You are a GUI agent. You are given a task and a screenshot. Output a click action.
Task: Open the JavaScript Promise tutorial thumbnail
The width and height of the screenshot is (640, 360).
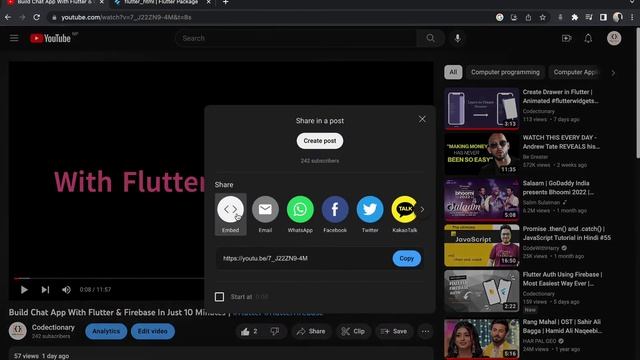tap(482, 245)
